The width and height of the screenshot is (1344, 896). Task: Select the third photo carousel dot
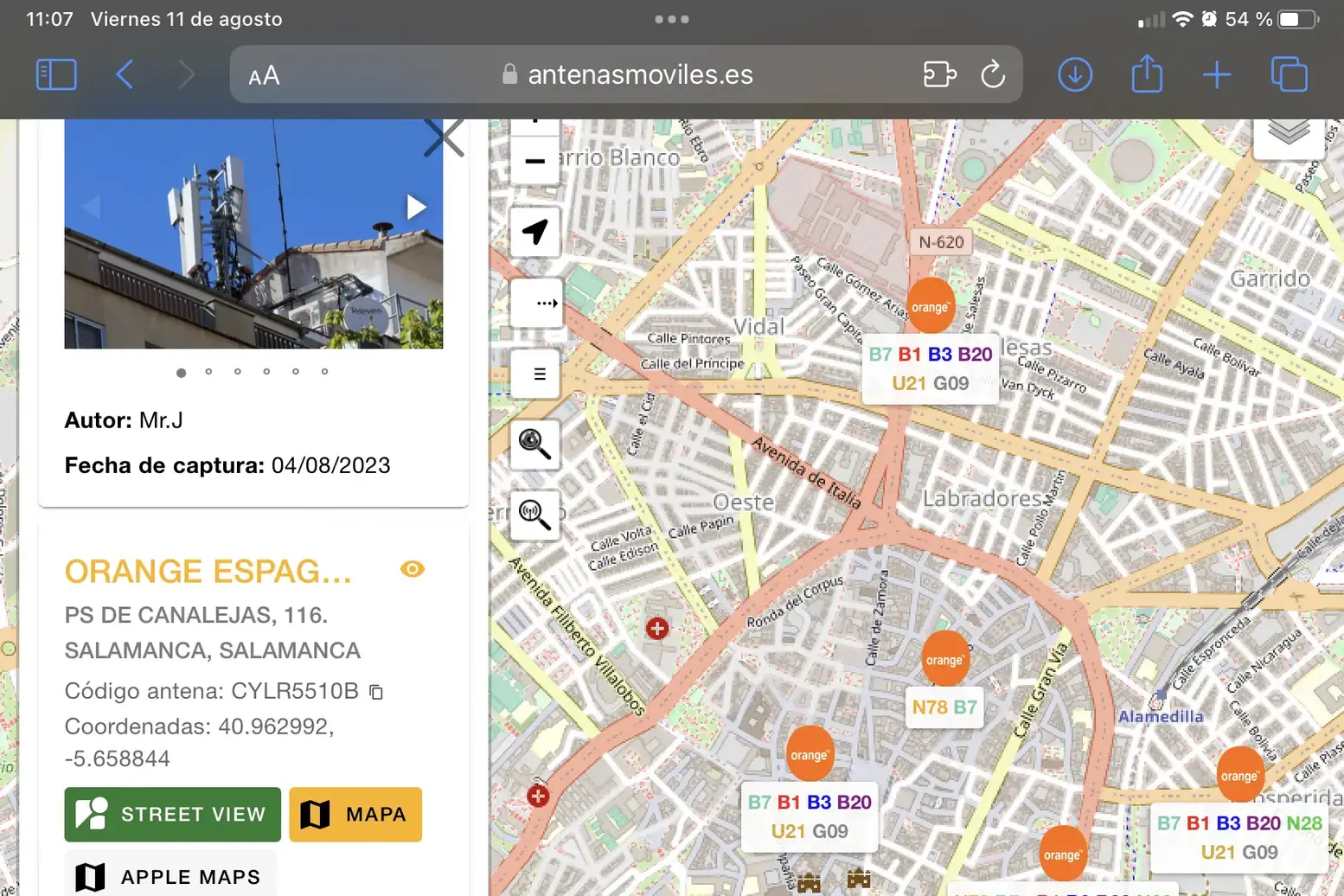(238, 372)
